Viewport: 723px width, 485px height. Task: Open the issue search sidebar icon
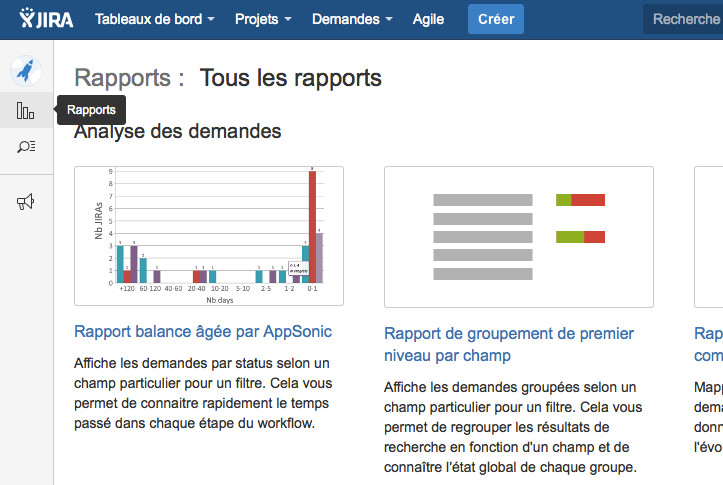pos(26,147)
